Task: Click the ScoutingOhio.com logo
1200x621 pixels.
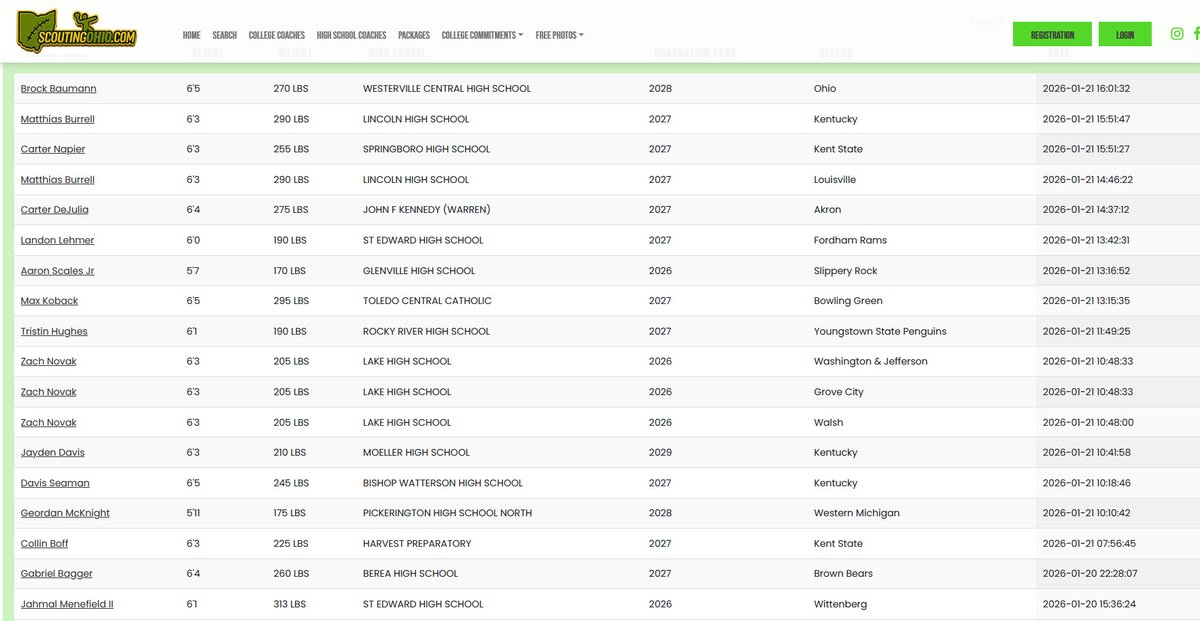Action: (x=77, y=30)
